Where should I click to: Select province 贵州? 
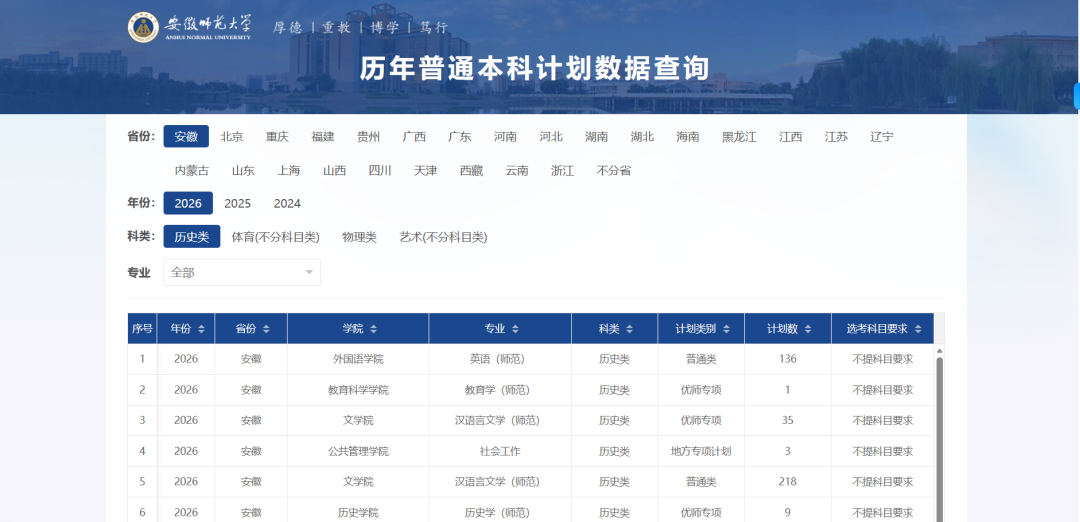point(368,136)
